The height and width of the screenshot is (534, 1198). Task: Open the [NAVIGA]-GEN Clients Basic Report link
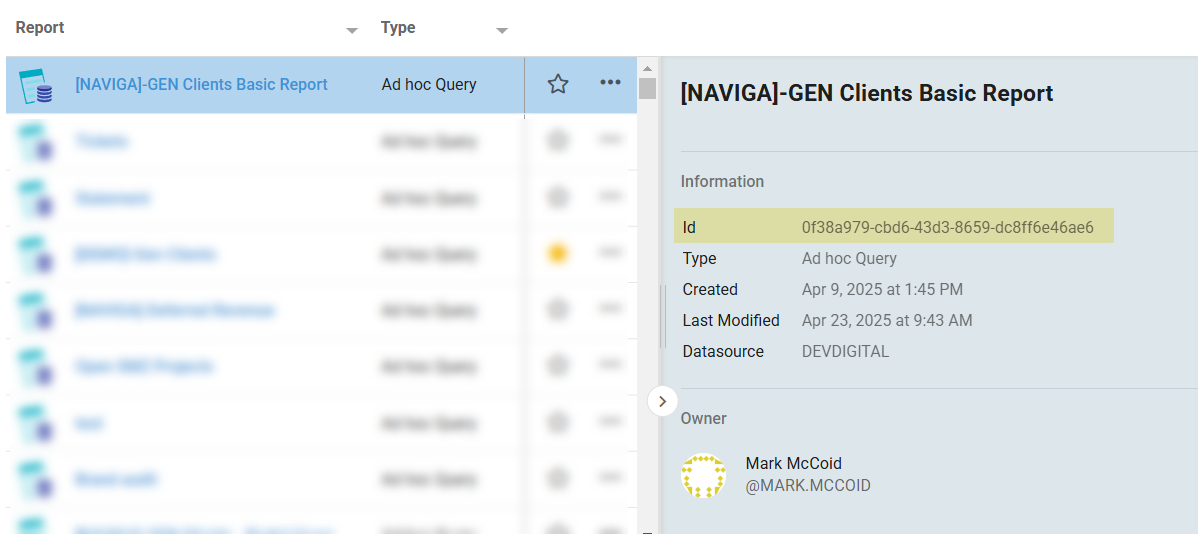(201, 84)
